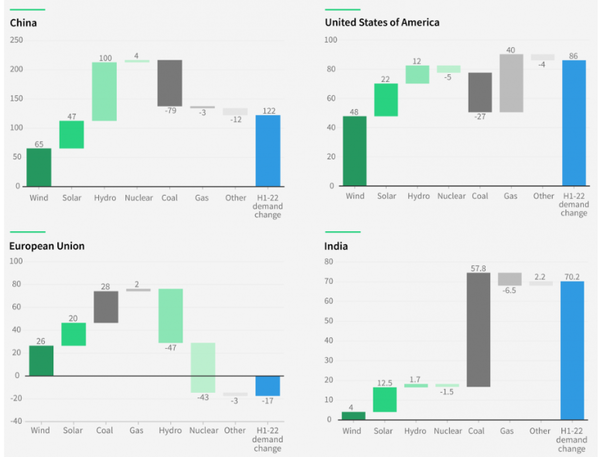Select India's blue demand bar labeled 70.2
This screenshot has width=600, height=457.
573,350
